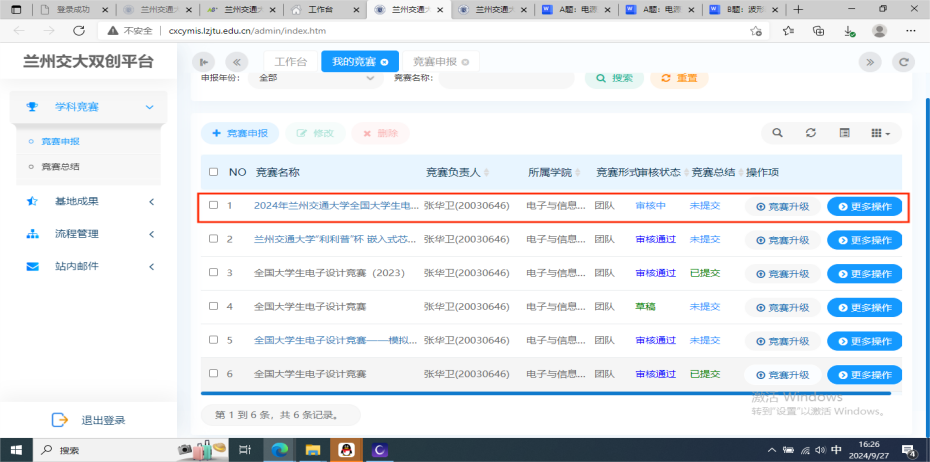Check the select-all checkbox in table header

213,173
